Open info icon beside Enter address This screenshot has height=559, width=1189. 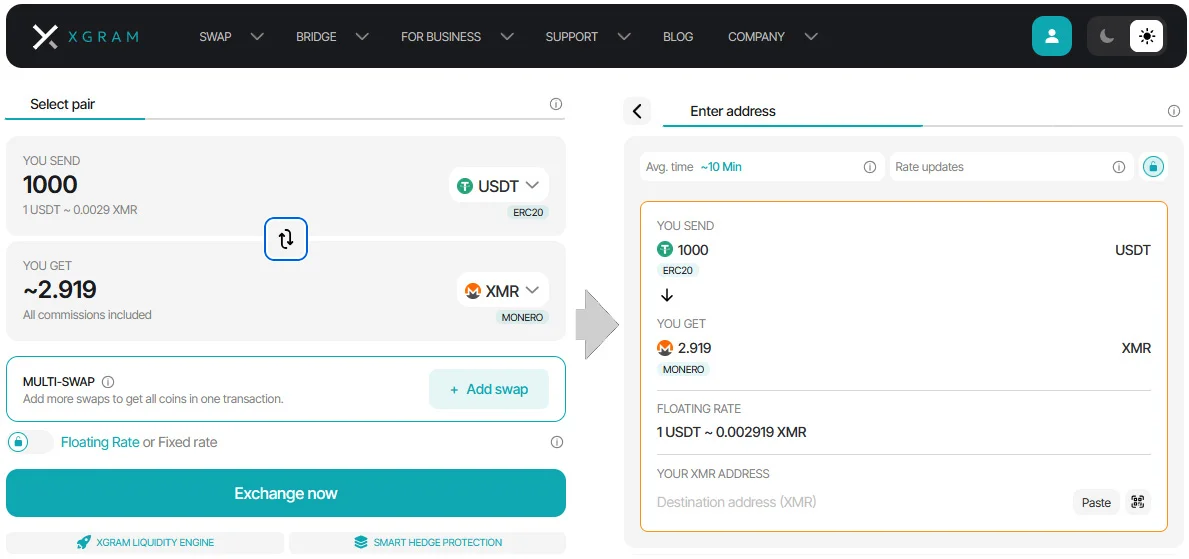1175,111
